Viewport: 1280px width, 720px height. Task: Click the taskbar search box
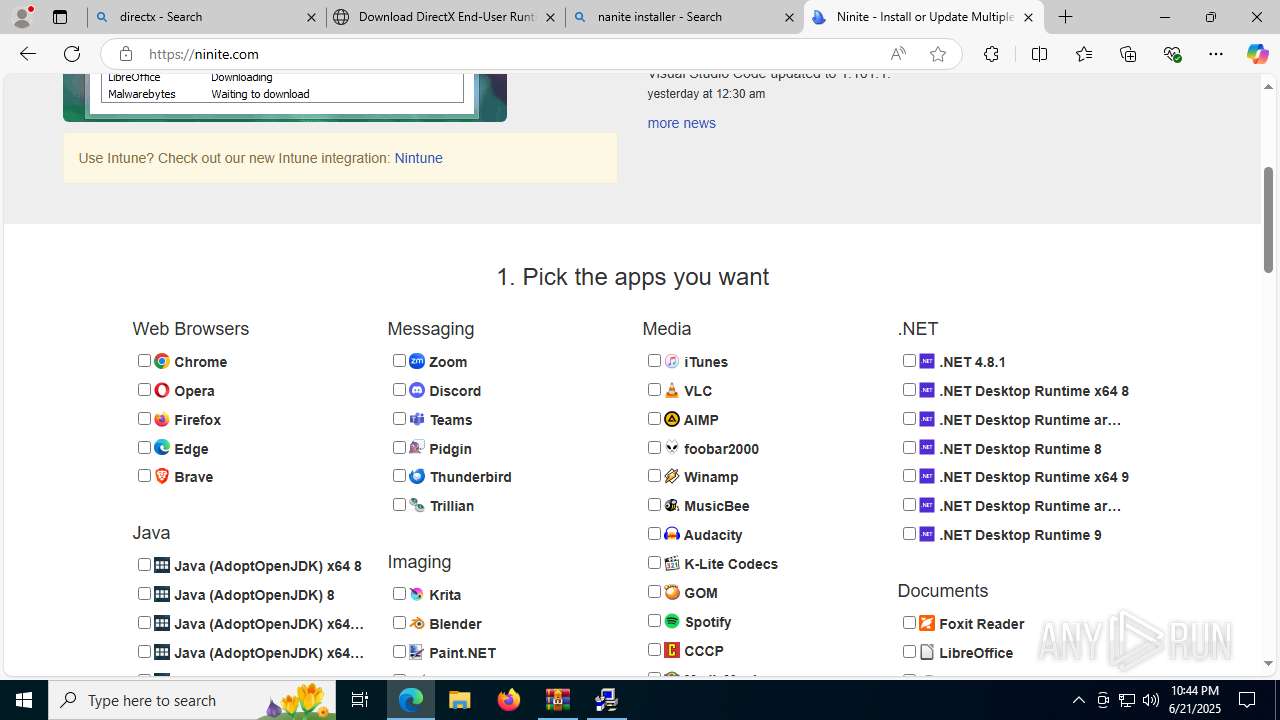[x=192, y=700]
